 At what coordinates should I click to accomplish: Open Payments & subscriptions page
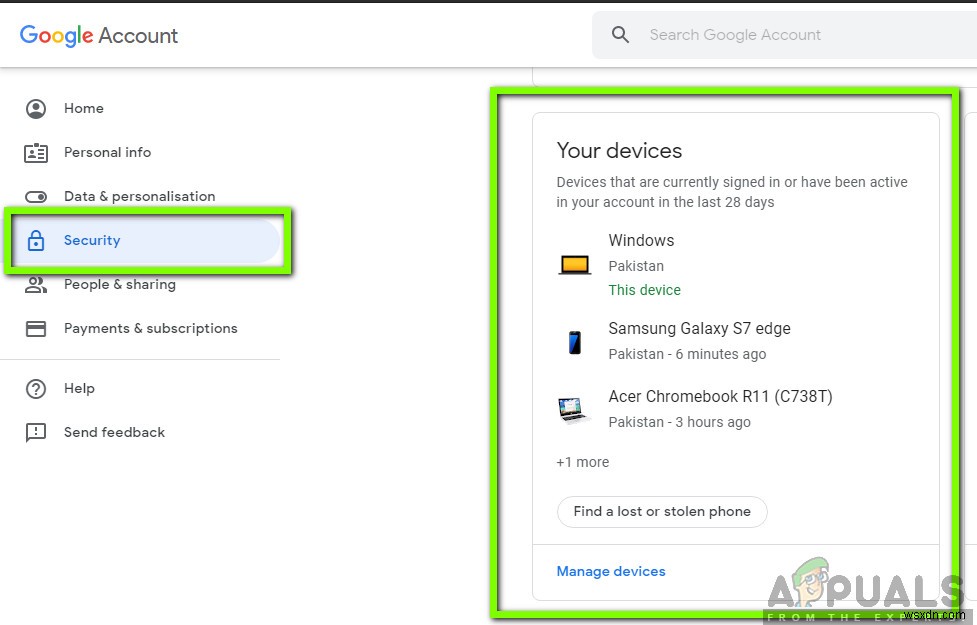[150, 328]
